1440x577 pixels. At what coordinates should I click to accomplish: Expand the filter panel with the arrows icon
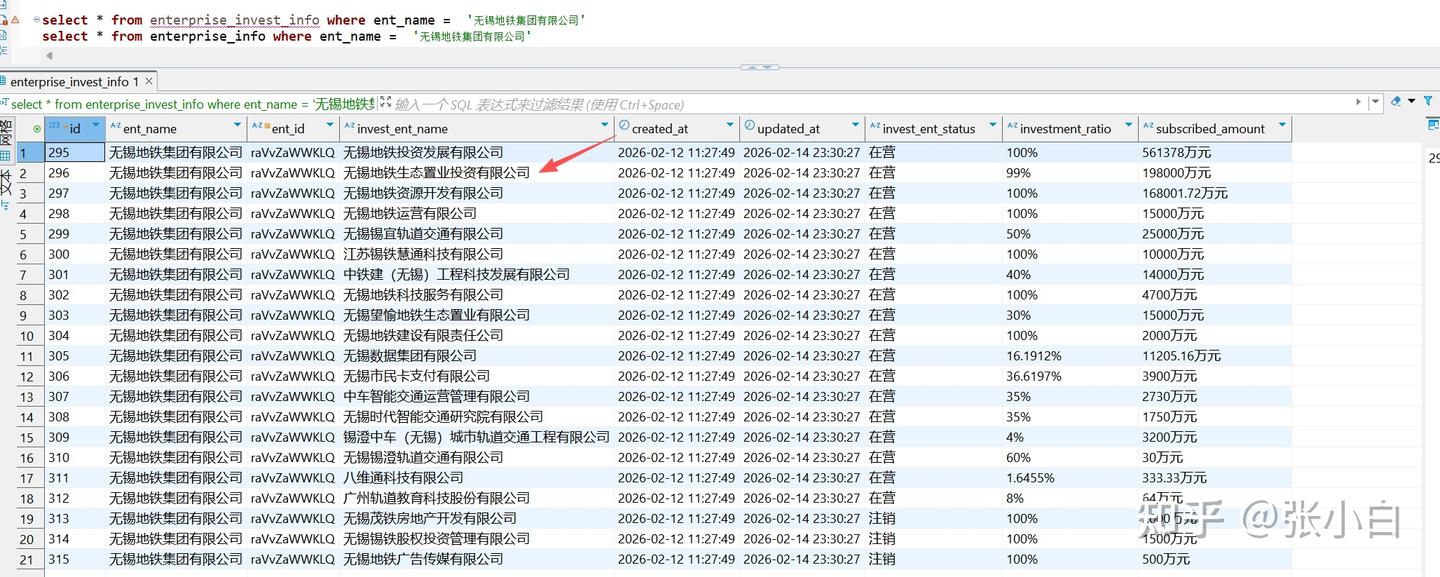pos(385,103)
